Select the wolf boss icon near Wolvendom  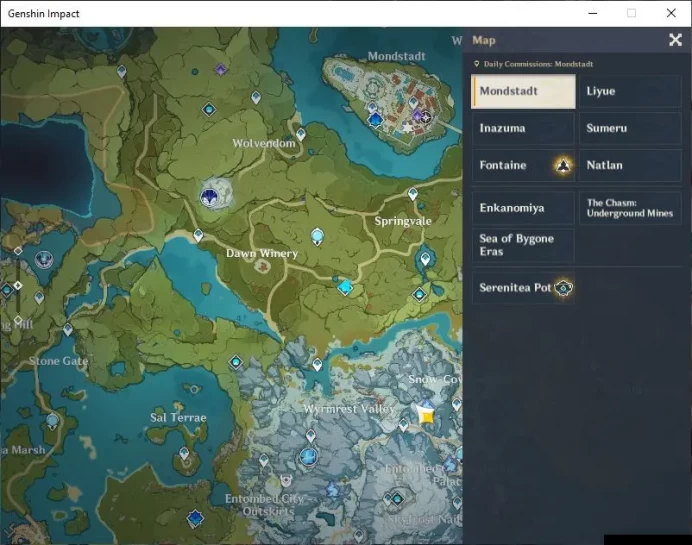coord(209,197)
